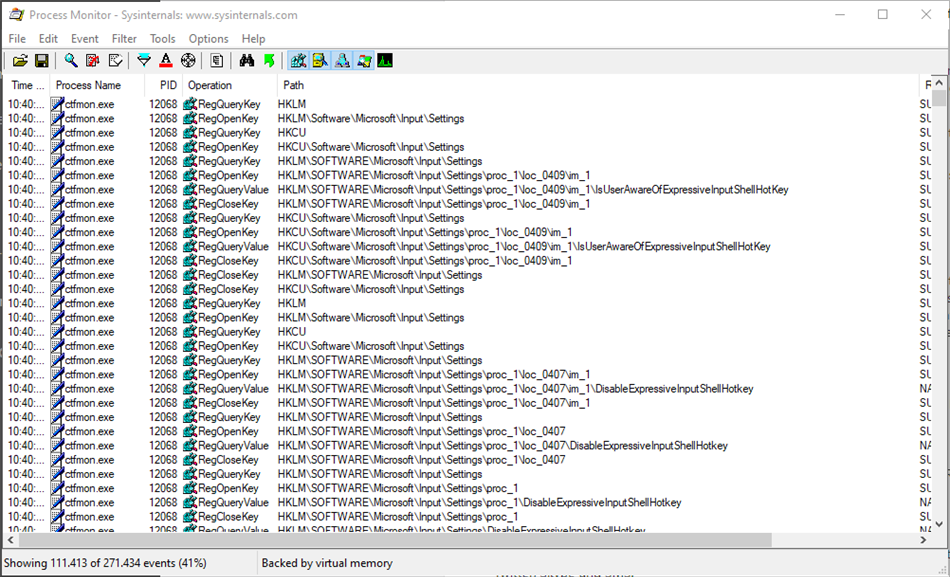Screen dimensions: 950x577
Task: Toggle event capture with the magnifier icon
Action: click(x=71, y=61)
